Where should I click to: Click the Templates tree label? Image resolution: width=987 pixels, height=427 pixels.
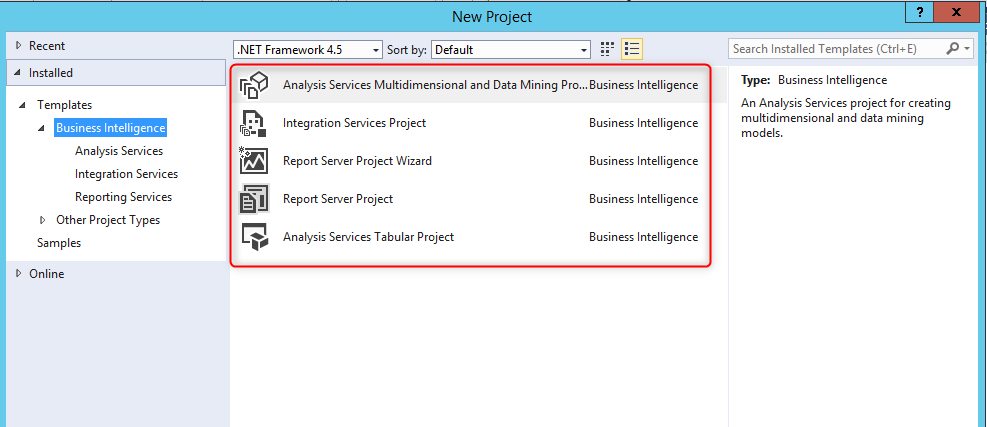click(64, 105)
